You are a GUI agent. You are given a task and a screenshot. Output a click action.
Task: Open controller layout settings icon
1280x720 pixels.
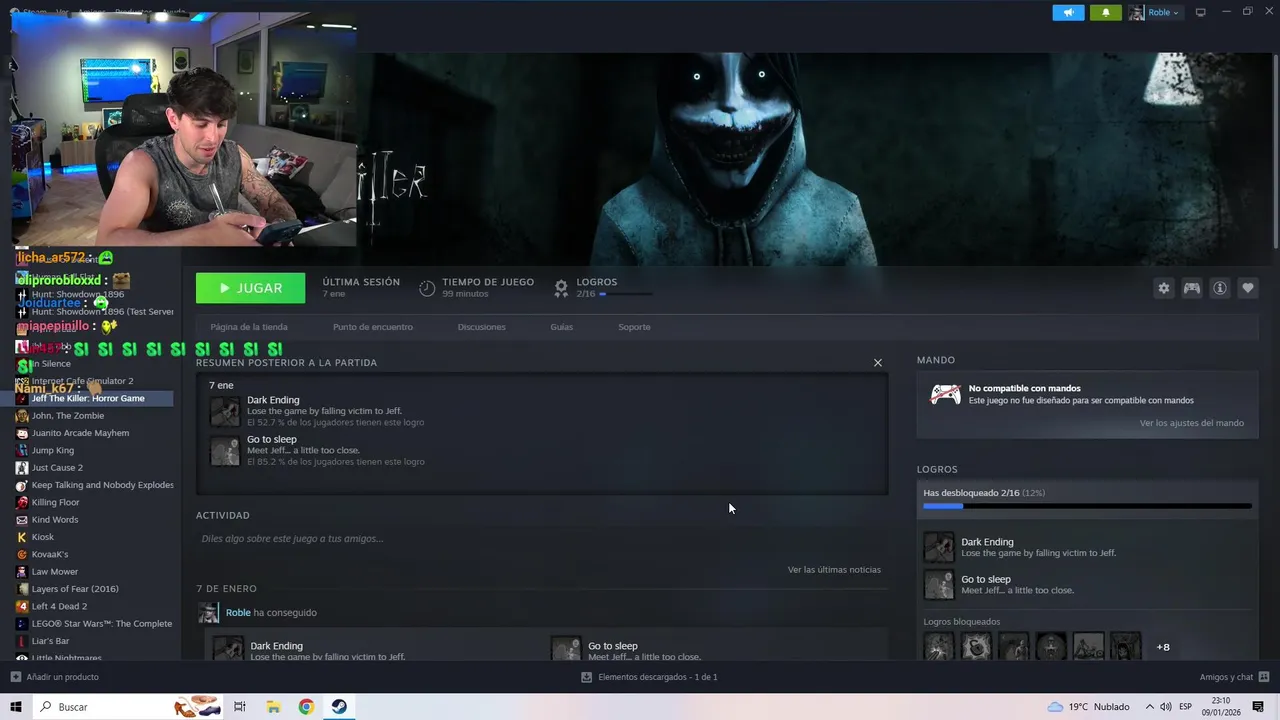pos(1192,288)
